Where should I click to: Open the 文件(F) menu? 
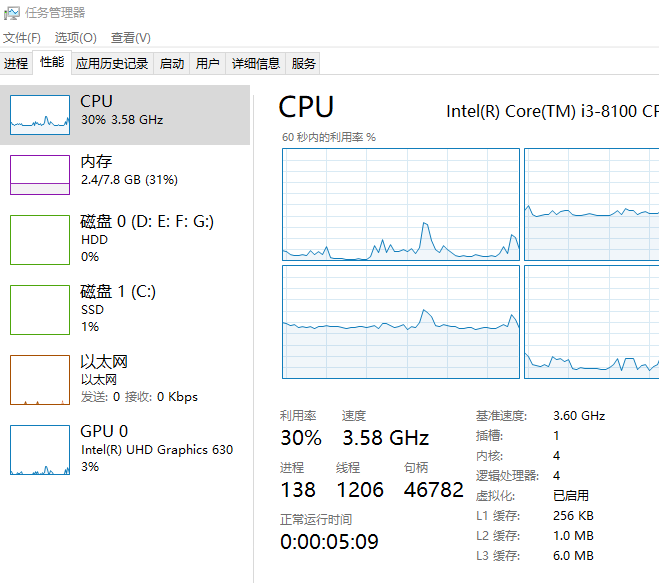click(22, 37)
